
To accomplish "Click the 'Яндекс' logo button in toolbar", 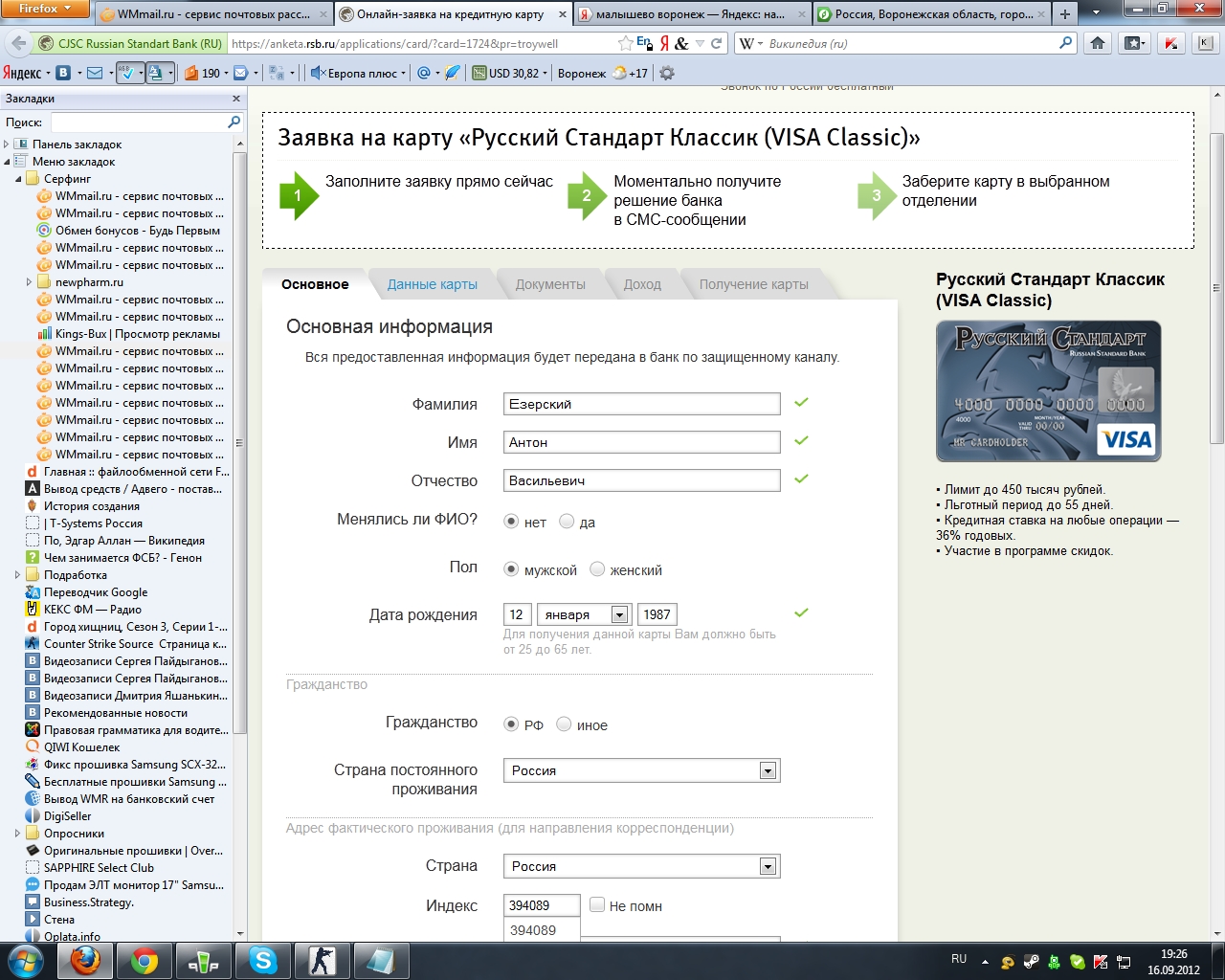I will coord(22,73).
